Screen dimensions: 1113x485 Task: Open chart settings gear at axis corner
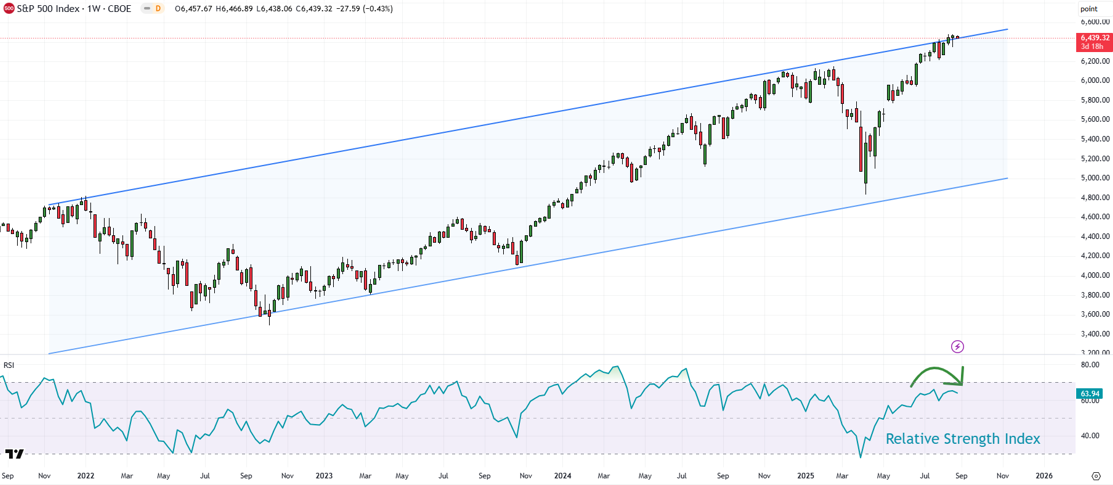point(1095,476)
